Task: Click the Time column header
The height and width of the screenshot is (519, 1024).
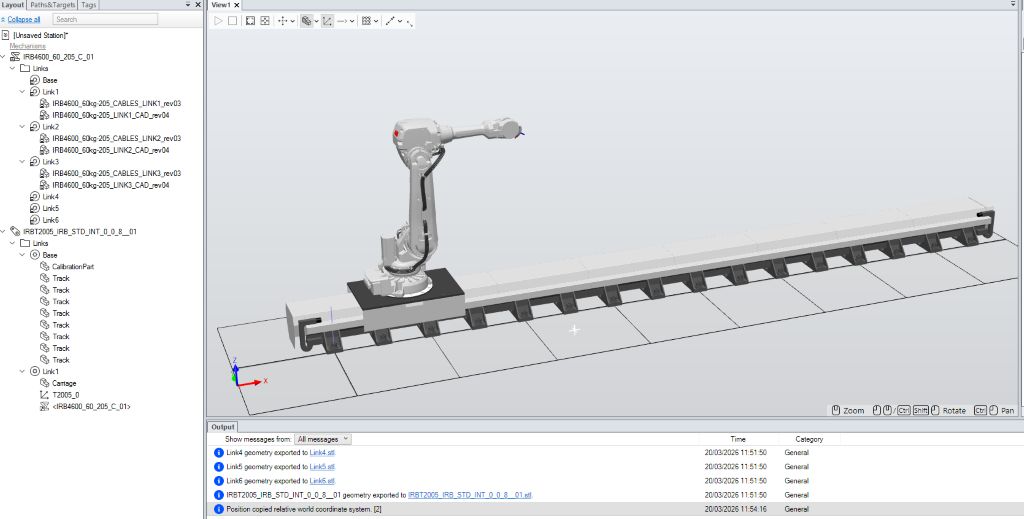Action: point(738,439)
